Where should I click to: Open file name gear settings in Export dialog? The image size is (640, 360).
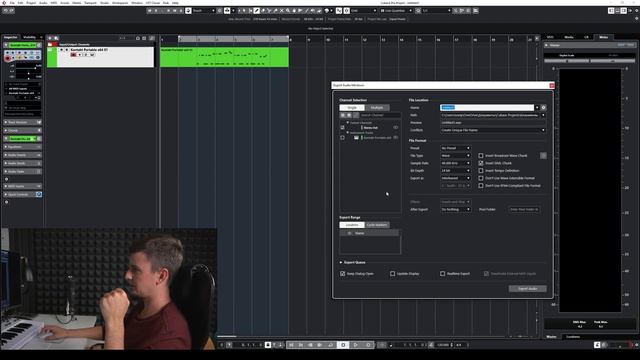(543, 108)
